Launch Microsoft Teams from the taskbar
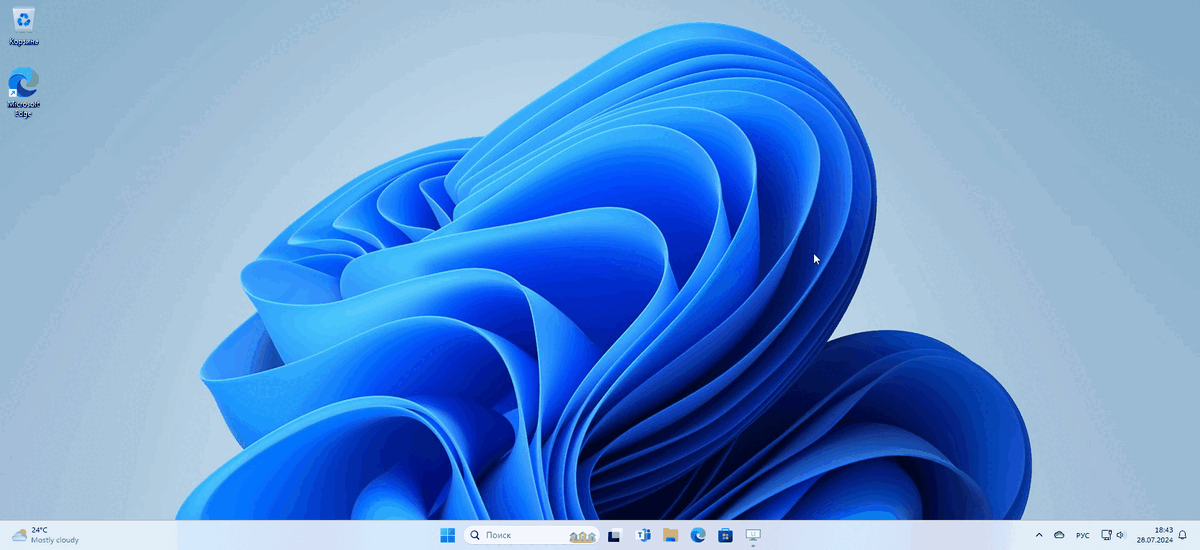The width and height of the screenshot is (1200, 550). [x=643, y=535]
